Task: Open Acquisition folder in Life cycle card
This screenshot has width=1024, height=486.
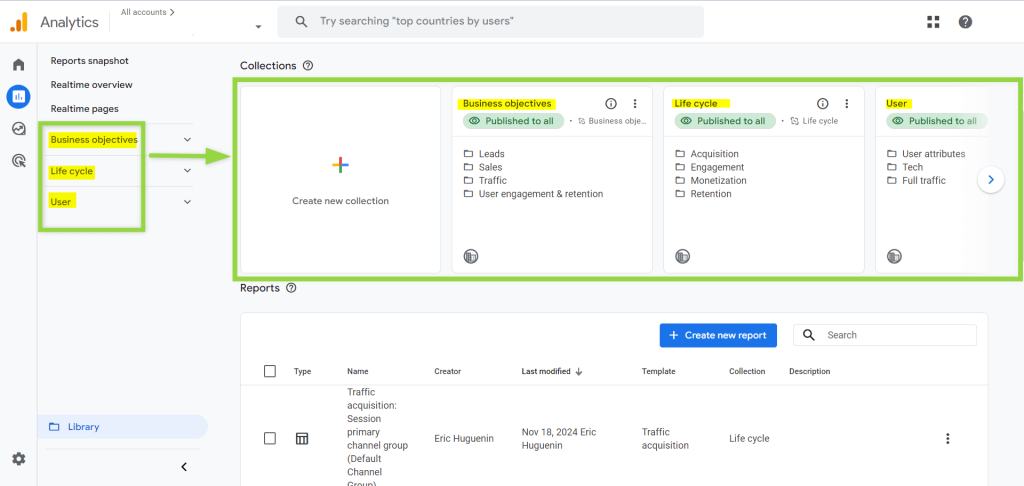Action: (x=707, y=154)
